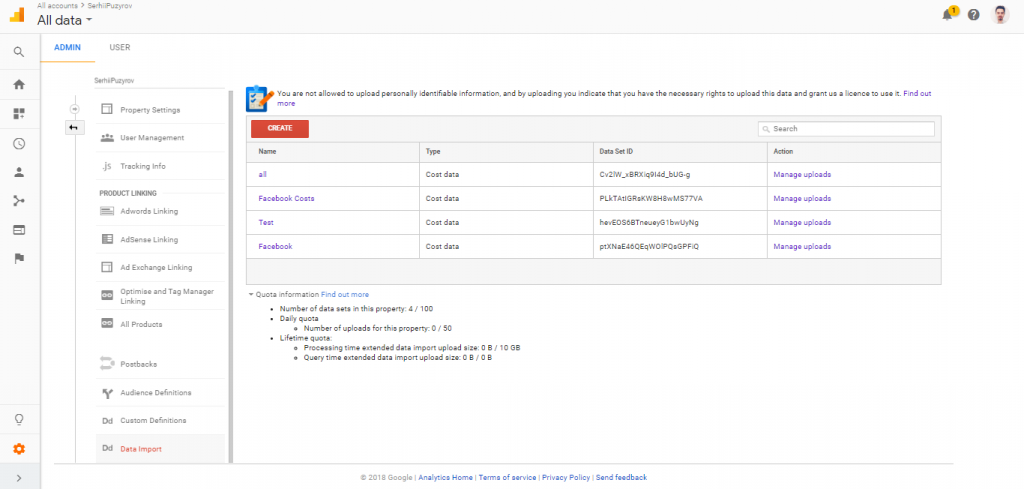Image resolution: width=1024 pixels, height=489 pixels.
Task: Click the Audience Definitions fork icon
Action: pos(107,393)
